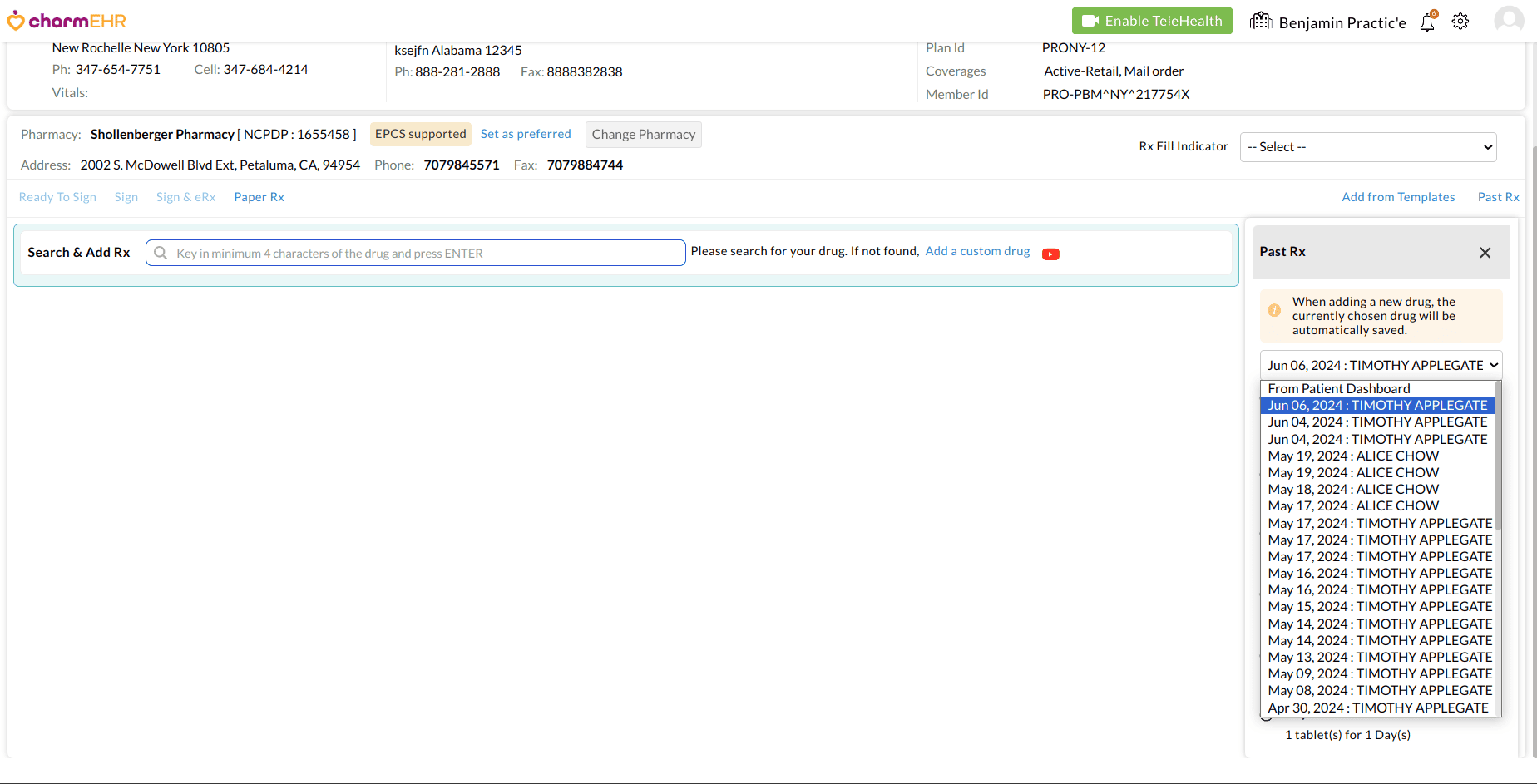Open the user profile avatar
The width and height of the screenshot is (1537, 784).
[1508, 21]
